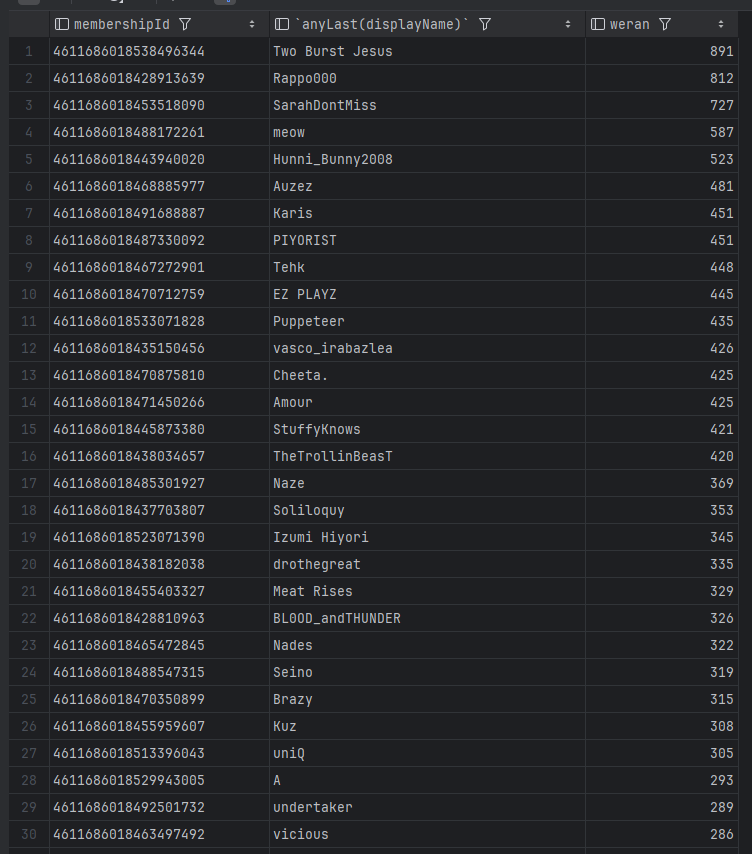
Task: Click the cell 'Brazy'
Action: 427,699
